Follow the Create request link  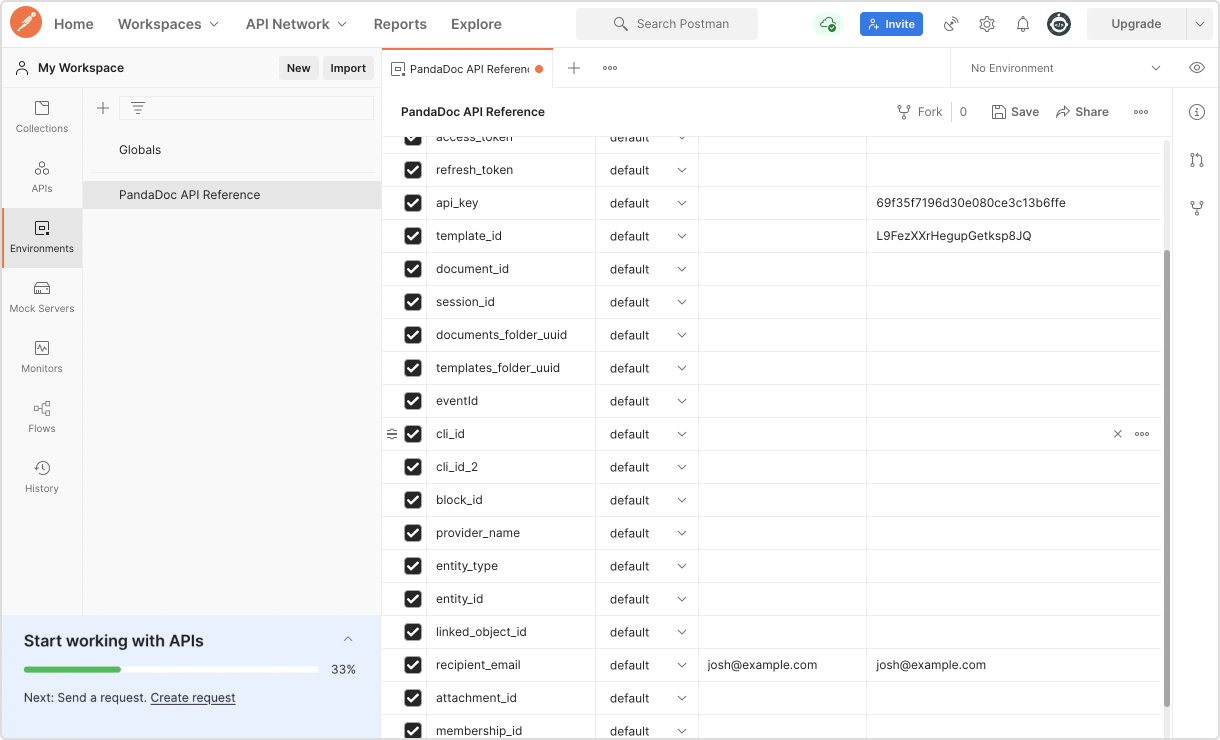pos(193,698)
